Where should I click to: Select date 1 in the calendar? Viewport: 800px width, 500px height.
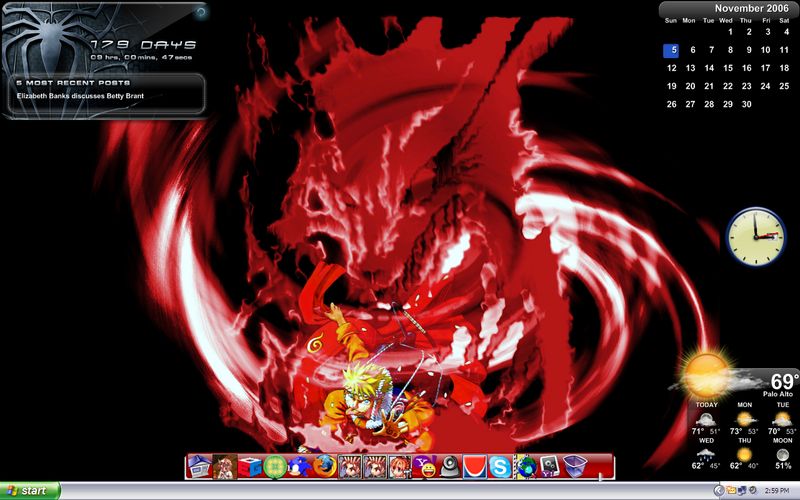731,32
